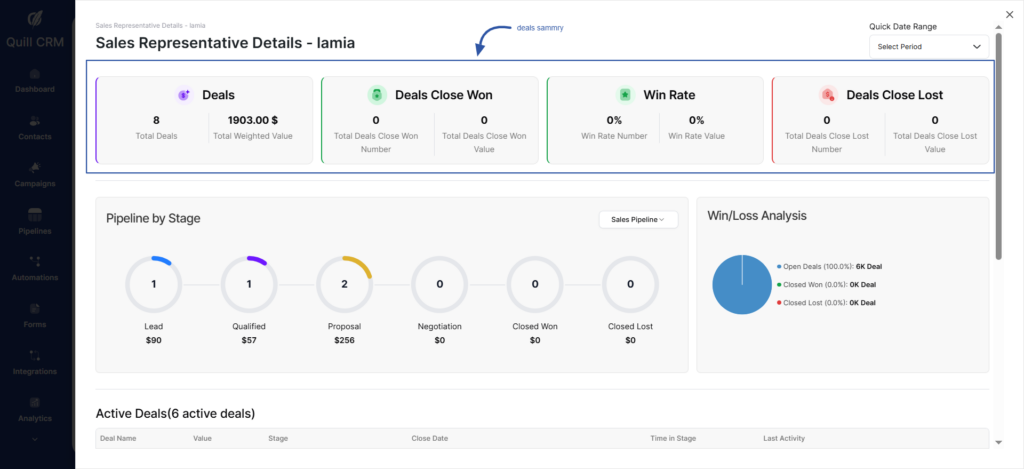This screenshot has height=469, width=1024.
Task: Click the Win Rate star icon
Action: pyautogui.click(x=625, y=95)
